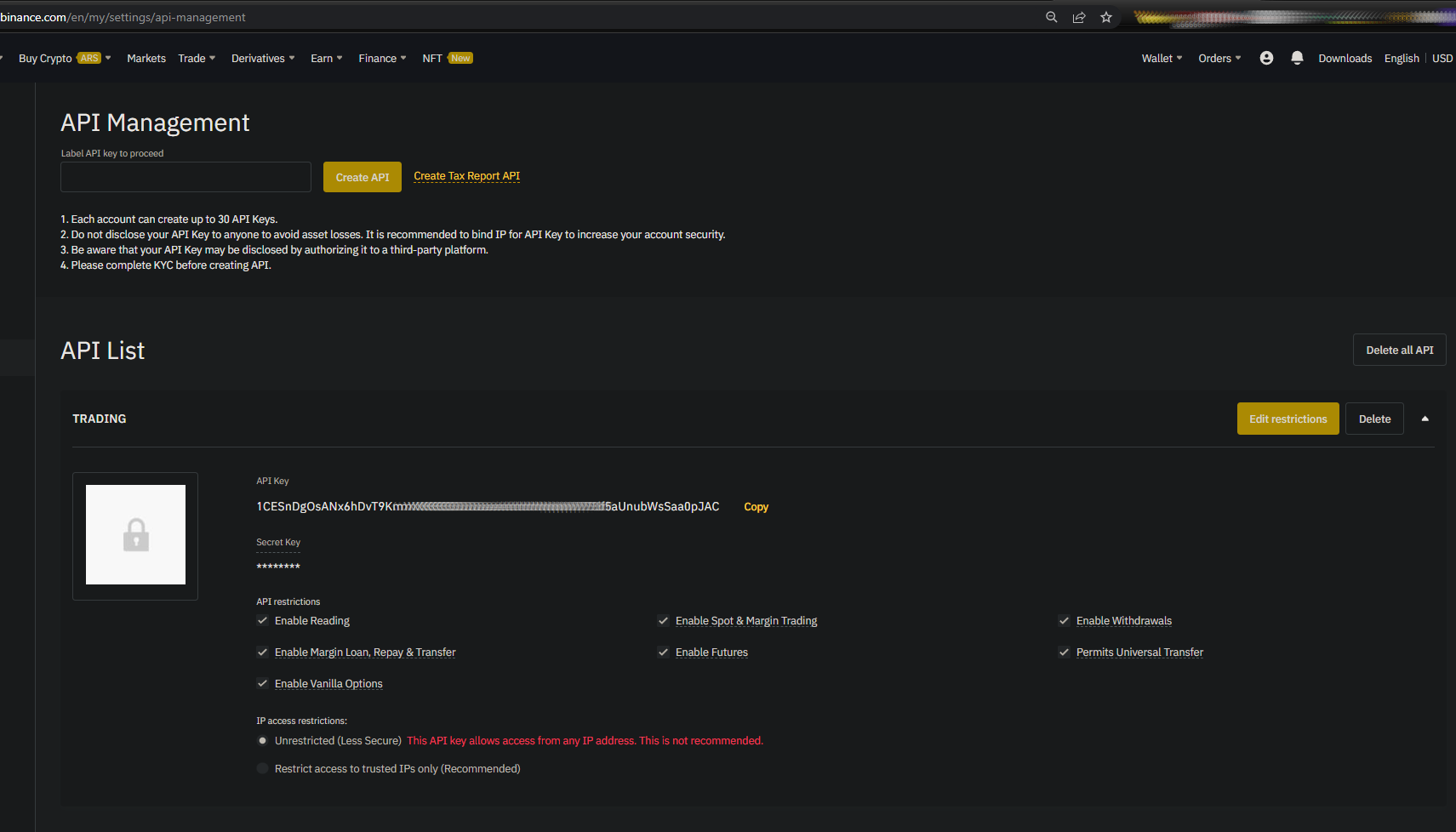The image size is (1456, 832).
Task: Open the Create Tax Report API link
Action: [466, 176]
